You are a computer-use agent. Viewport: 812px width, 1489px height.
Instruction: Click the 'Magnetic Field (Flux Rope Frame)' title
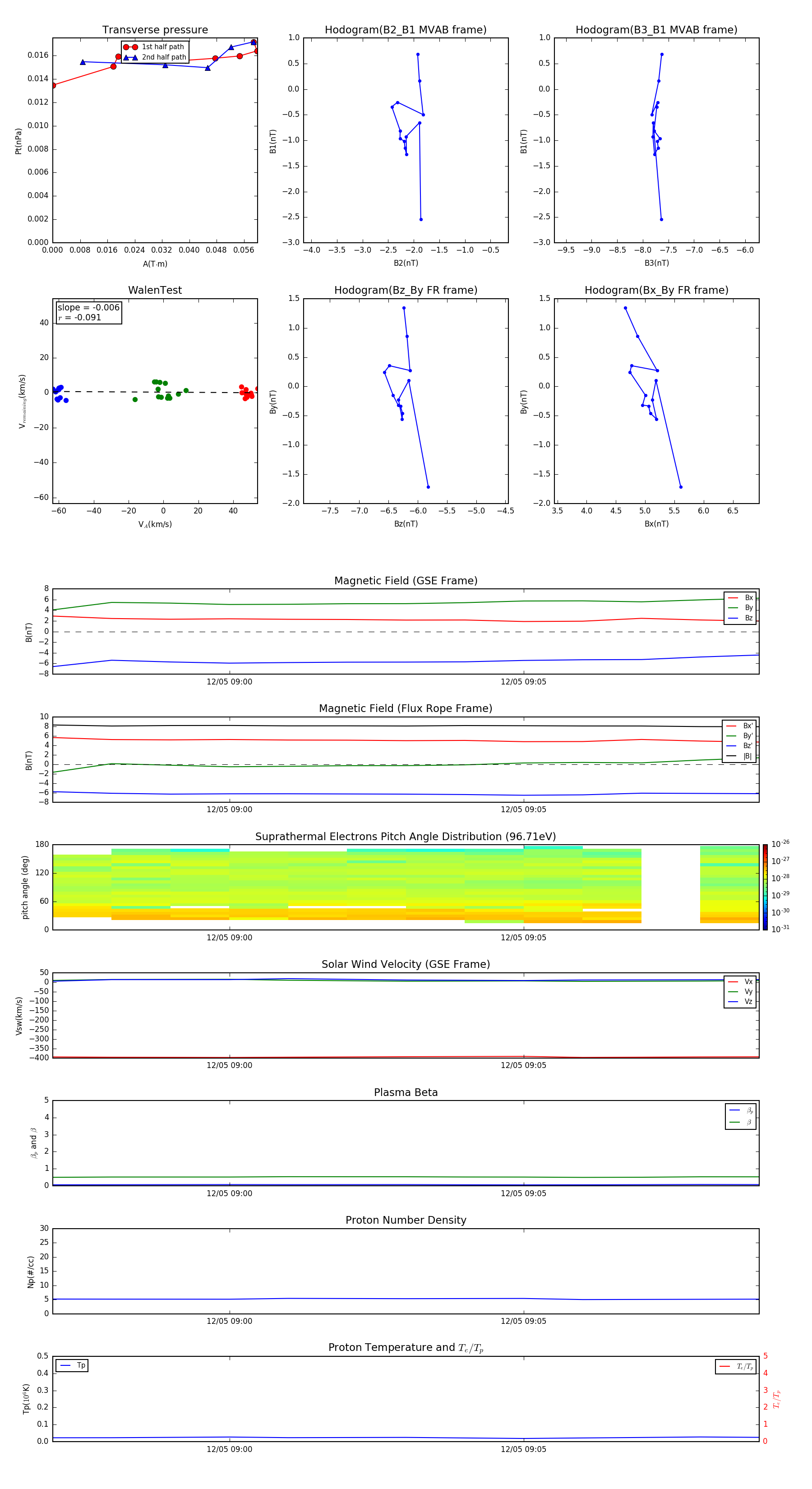[x=406, y=709]
